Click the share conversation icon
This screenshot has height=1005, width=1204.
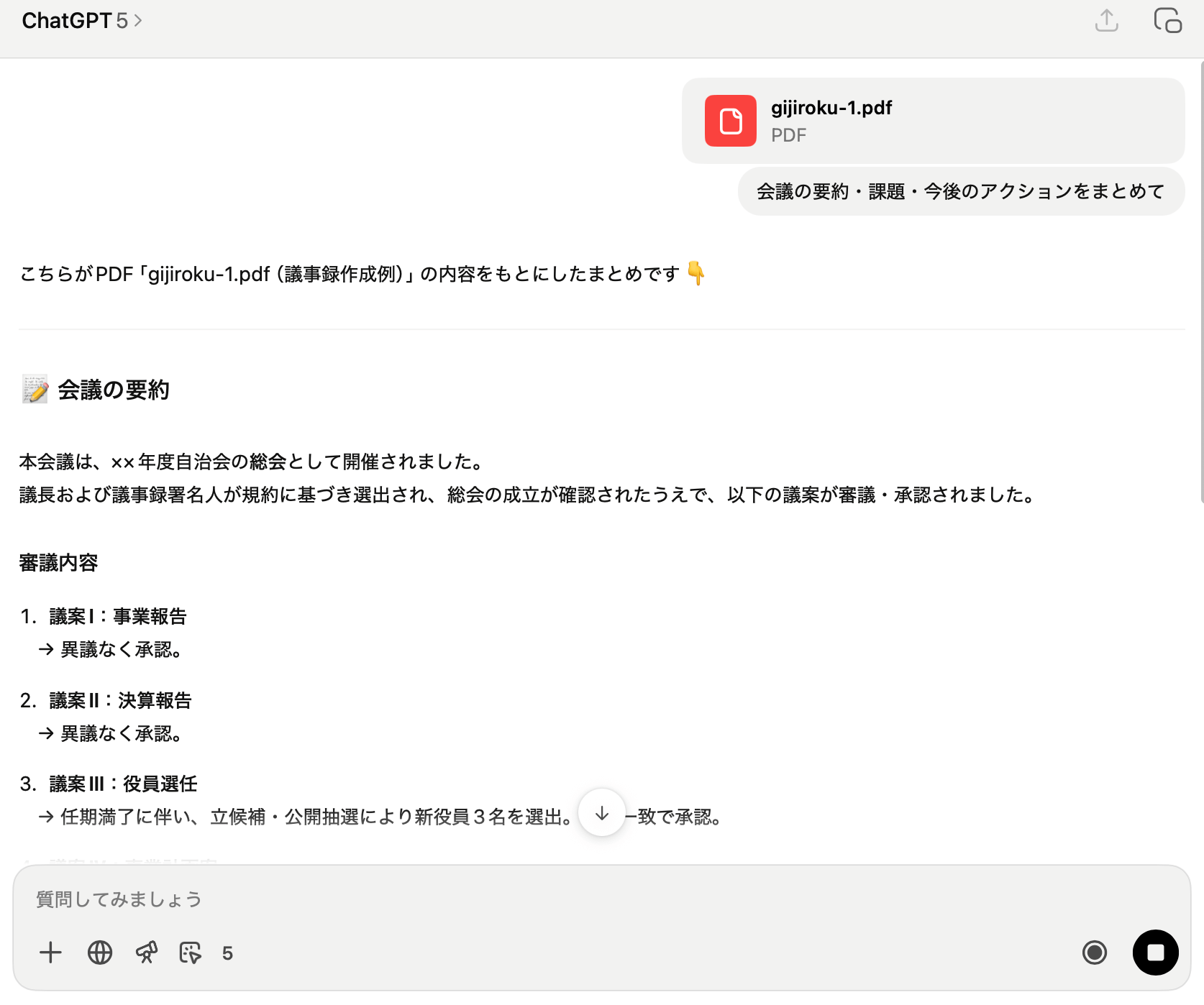(x=1106, y=21)
